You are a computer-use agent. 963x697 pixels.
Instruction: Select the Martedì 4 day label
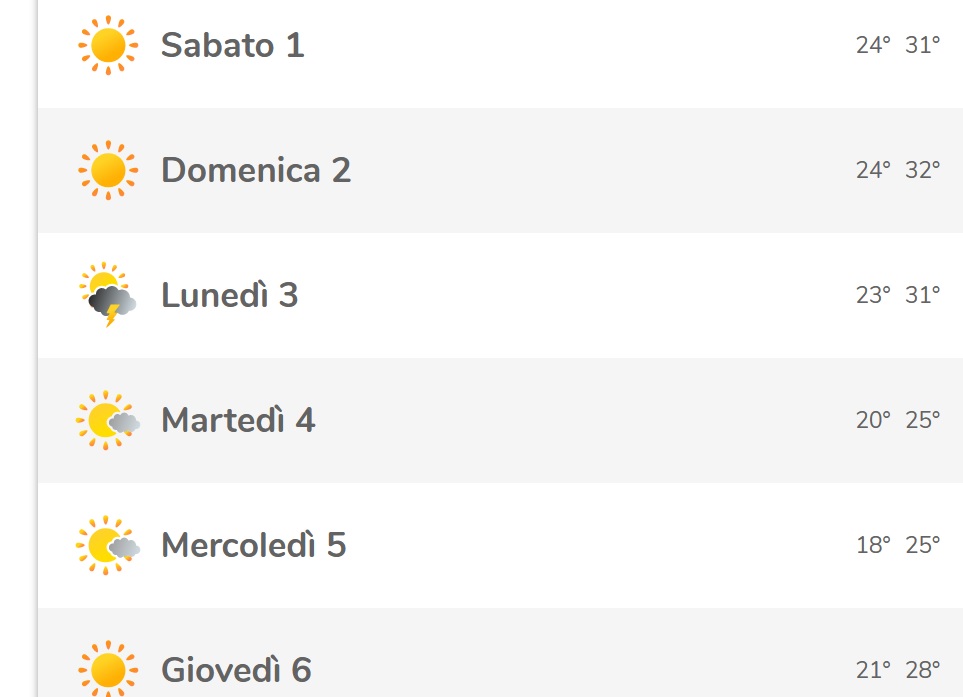click(238, 421)
